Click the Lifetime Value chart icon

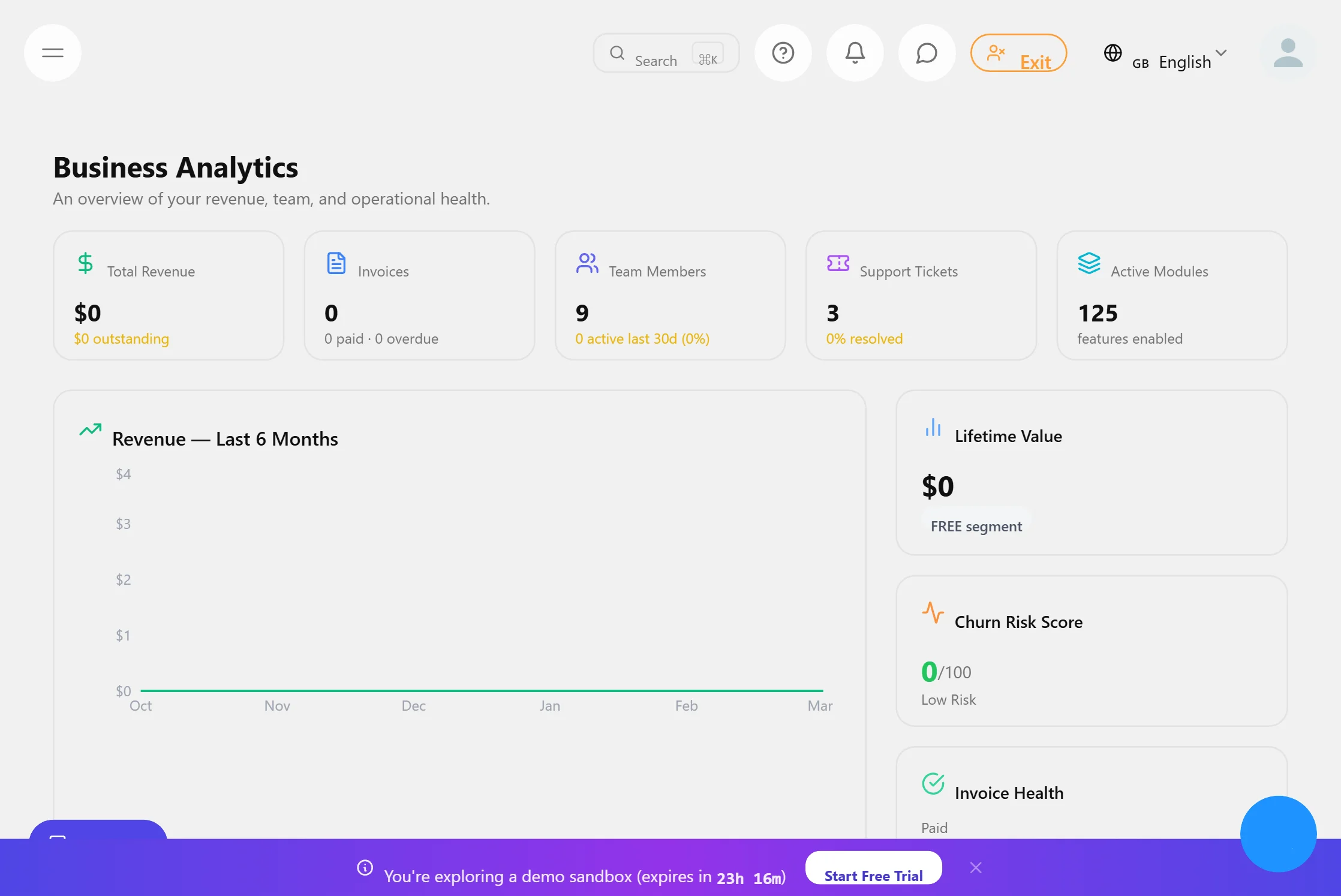[933, 428]
